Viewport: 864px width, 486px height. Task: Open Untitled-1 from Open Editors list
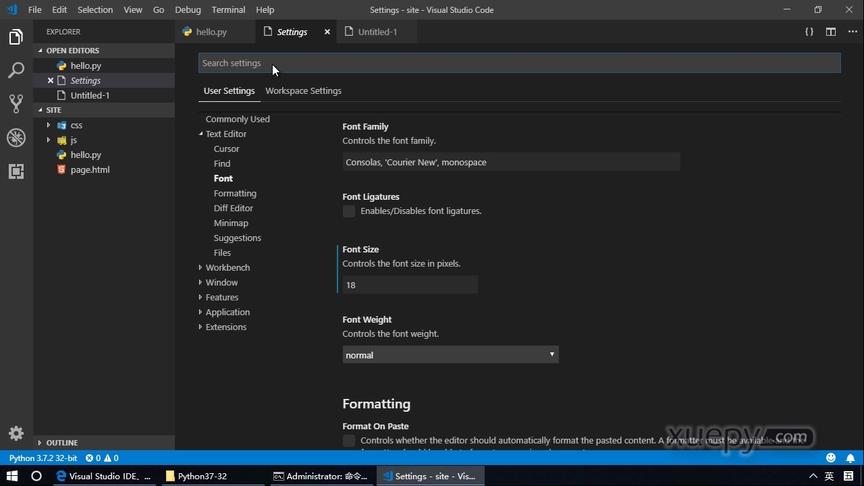[90, 95]
